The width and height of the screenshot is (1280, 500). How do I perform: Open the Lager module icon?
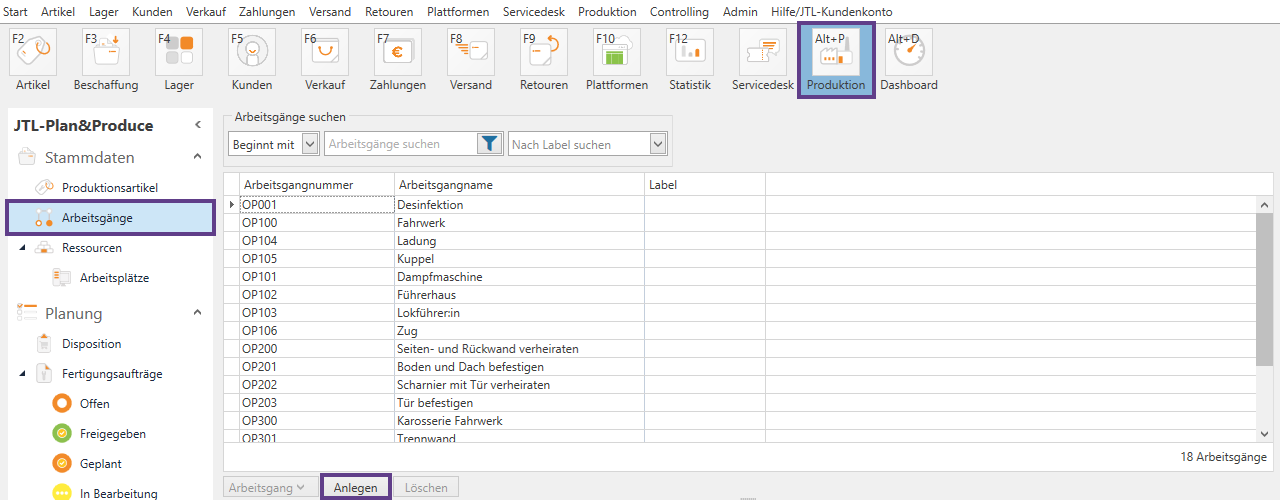coord(179,53)
